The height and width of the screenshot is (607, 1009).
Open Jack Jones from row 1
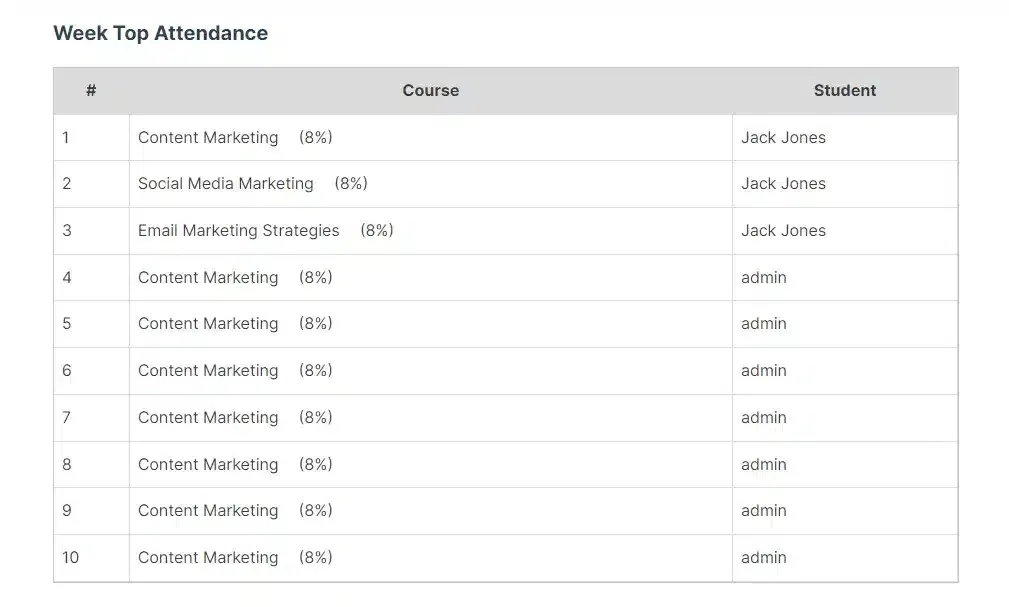click(783, 137)
